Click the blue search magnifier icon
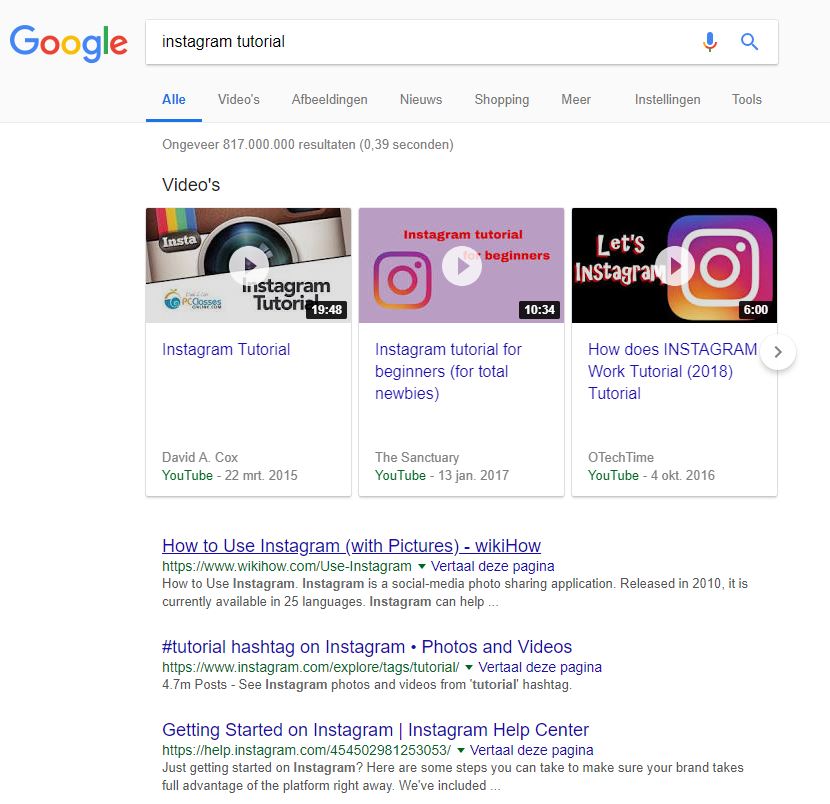Screen dimensions: 830x804 point(749,41)
